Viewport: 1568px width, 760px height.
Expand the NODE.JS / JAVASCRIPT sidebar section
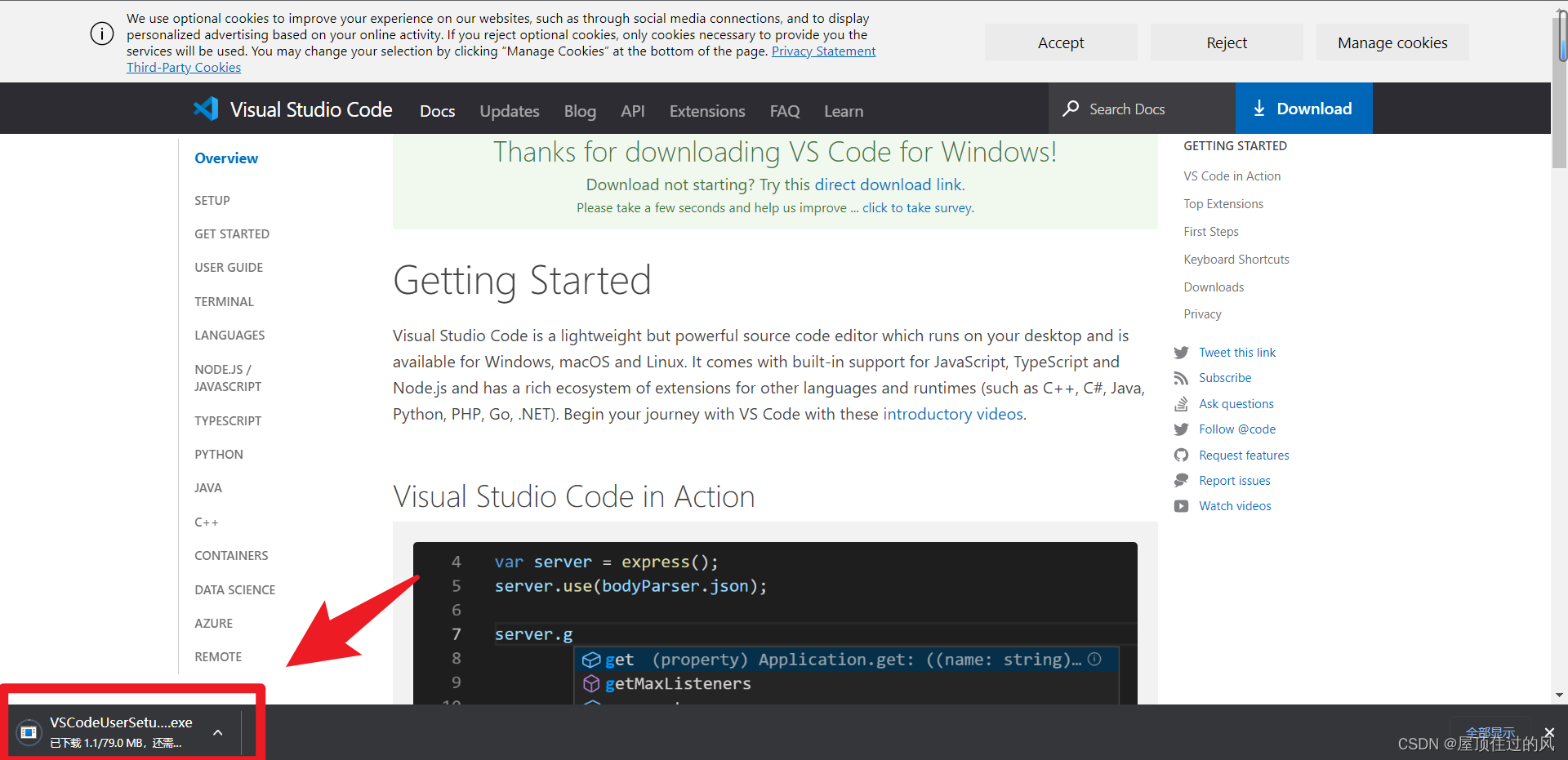click(228, 378)
